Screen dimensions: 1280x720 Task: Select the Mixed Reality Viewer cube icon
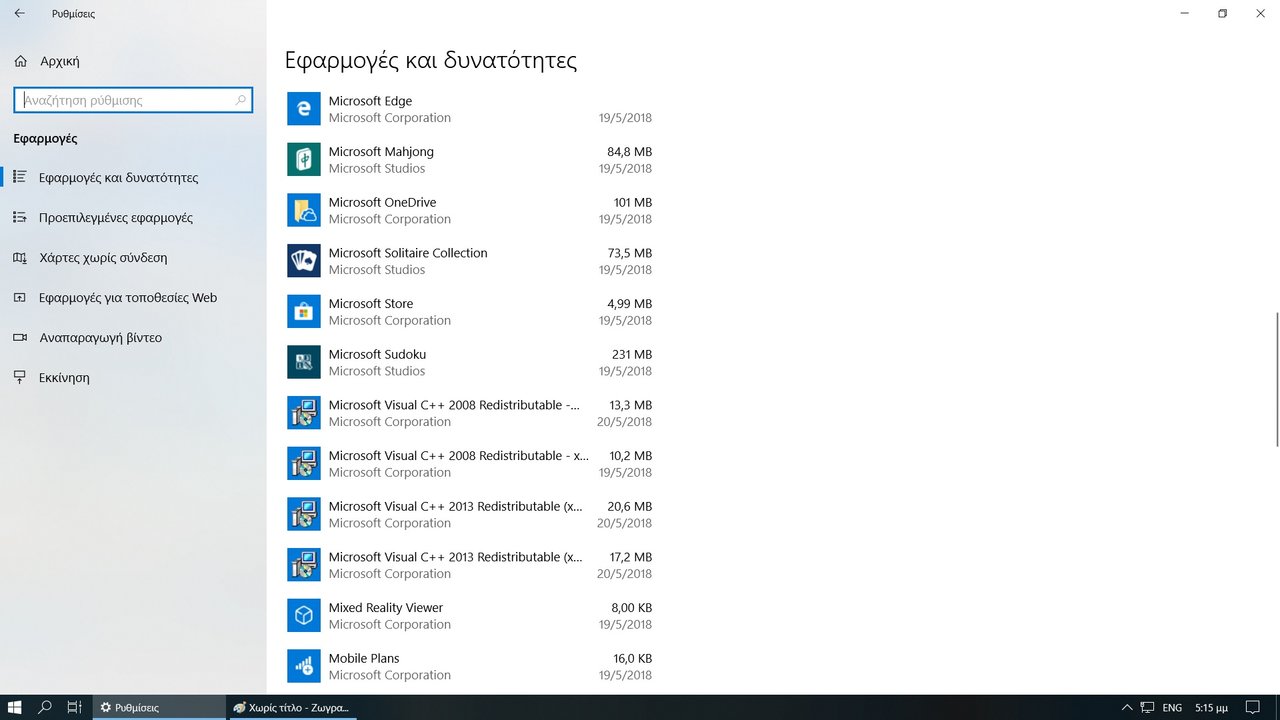pyautogui.click(x=304, y=616)
